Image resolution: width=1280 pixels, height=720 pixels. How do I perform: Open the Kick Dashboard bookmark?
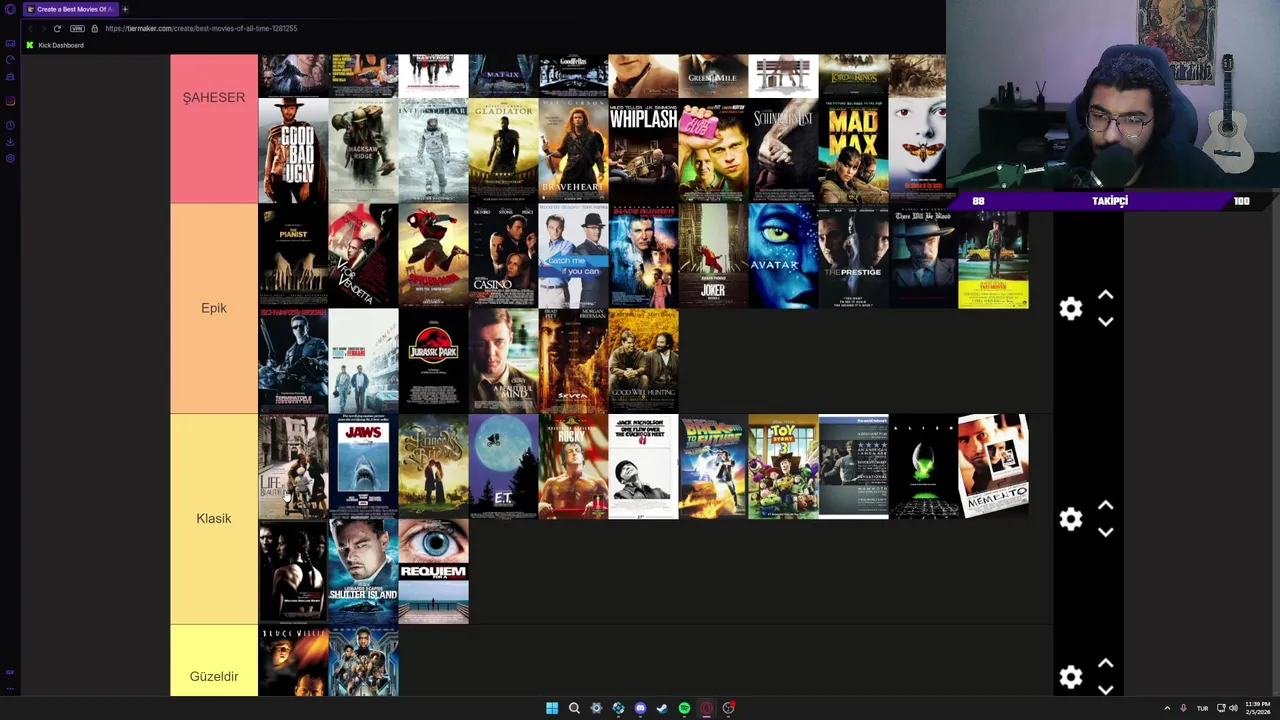[x=55, y=45]
